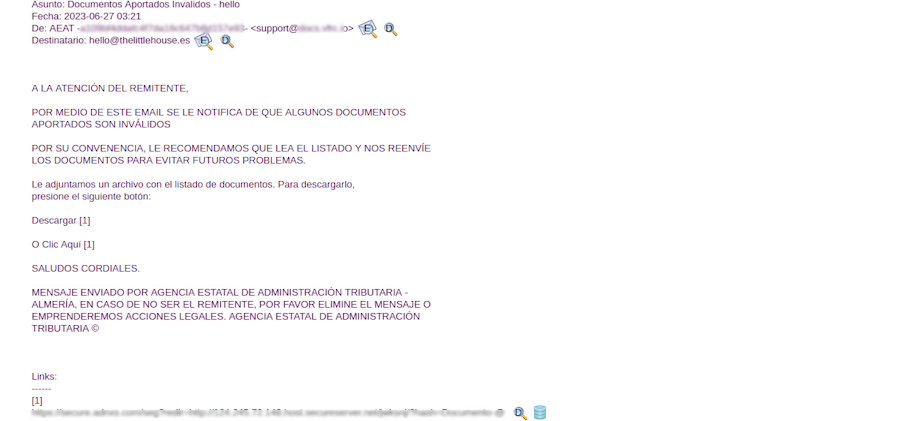The height and width of the screenshot is (421, 900).
Task: Click the 'SALUDOS CORDIALES.' line
Action: pyautogui.click(x=86, y=268)
